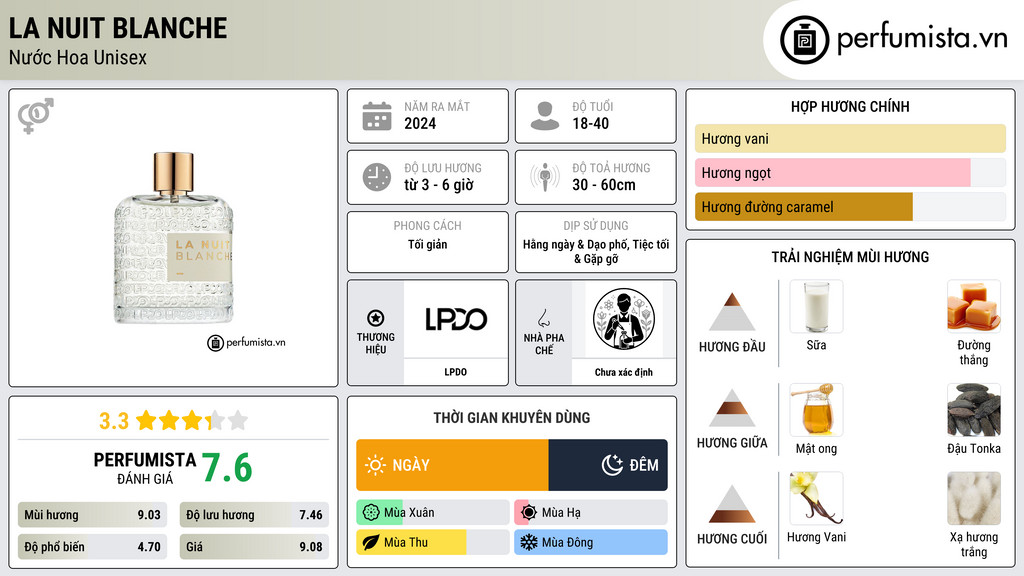Viewport: 1024px width, 576px height.
Task: Click the 3.3 star rating
Action: pyautogui.click(x=173, y=421)
